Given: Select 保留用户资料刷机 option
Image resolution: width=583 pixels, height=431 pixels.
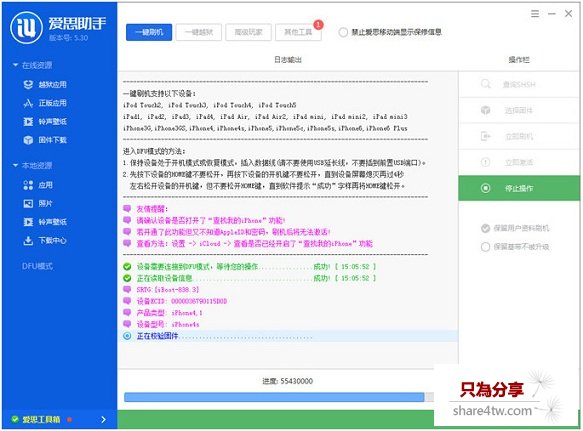Looking at the screenshot, I should click(x=485, y=228).
